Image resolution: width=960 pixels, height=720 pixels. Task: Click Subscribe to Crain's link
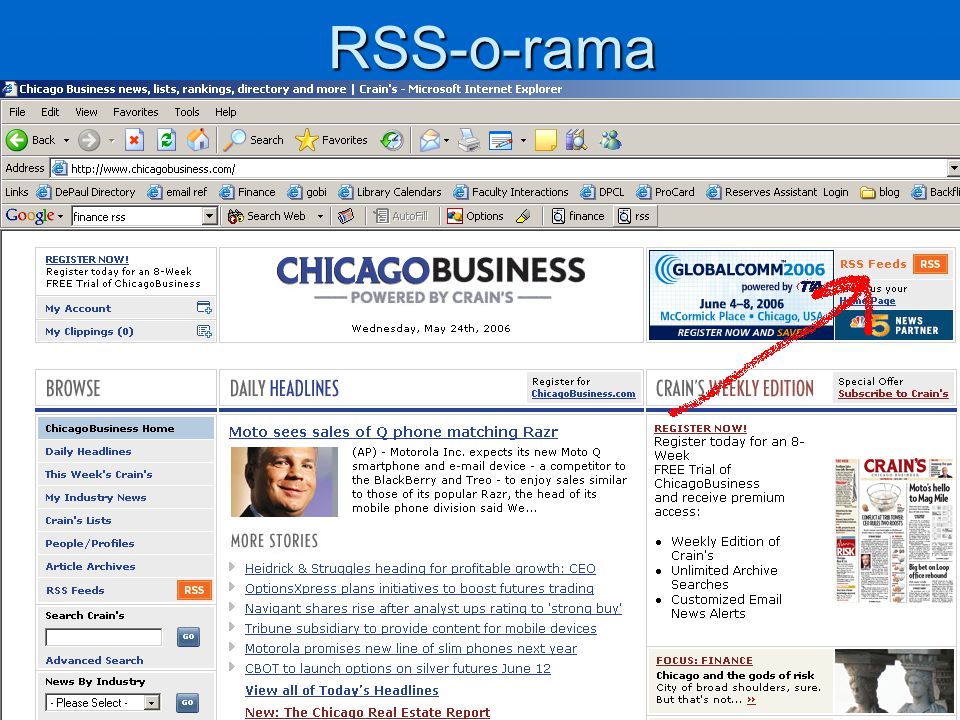[x=893, y=394]
